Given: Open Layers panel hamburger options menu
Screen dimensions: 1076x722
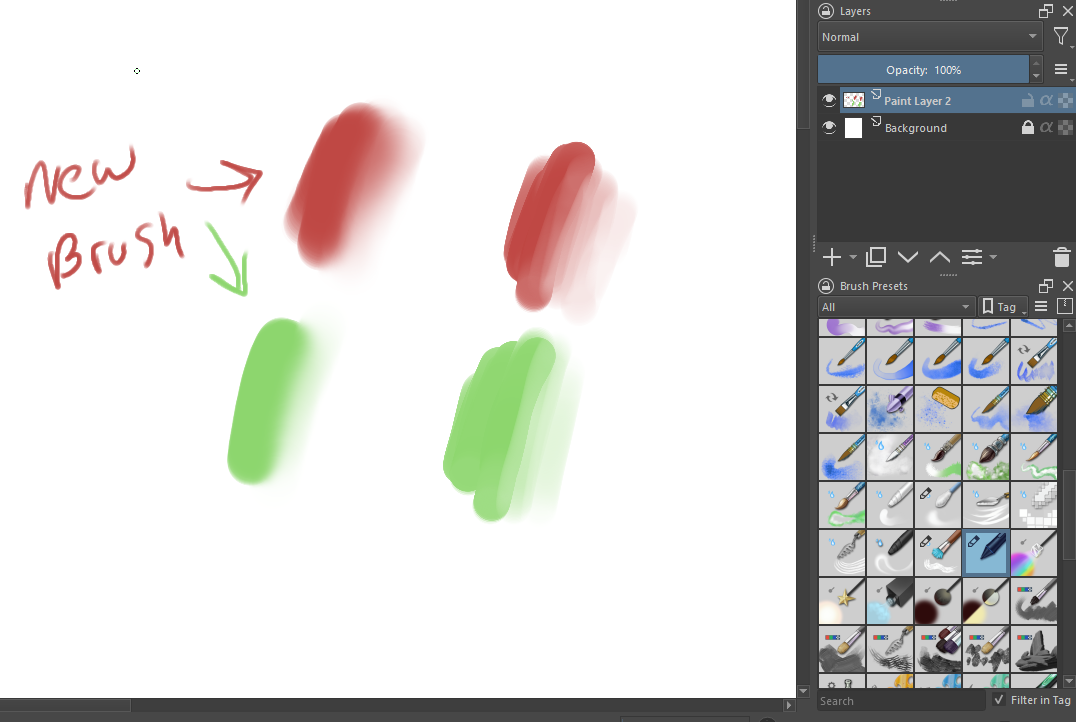Looking at the screenshot, I should click(x=1061, y=69).
